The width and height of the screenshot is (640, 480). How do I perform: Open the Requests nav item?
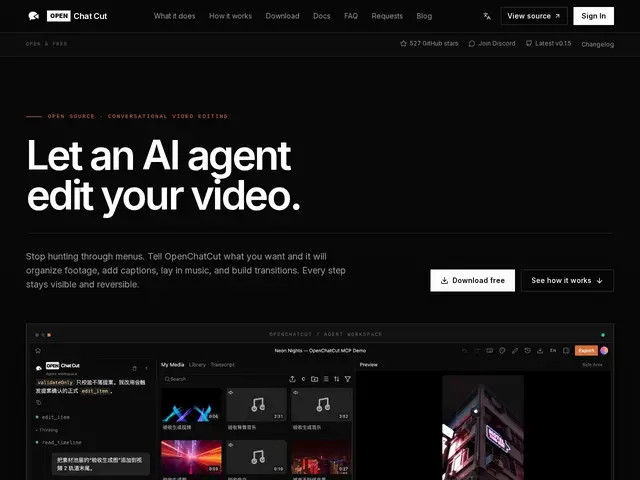coord(387,16)
